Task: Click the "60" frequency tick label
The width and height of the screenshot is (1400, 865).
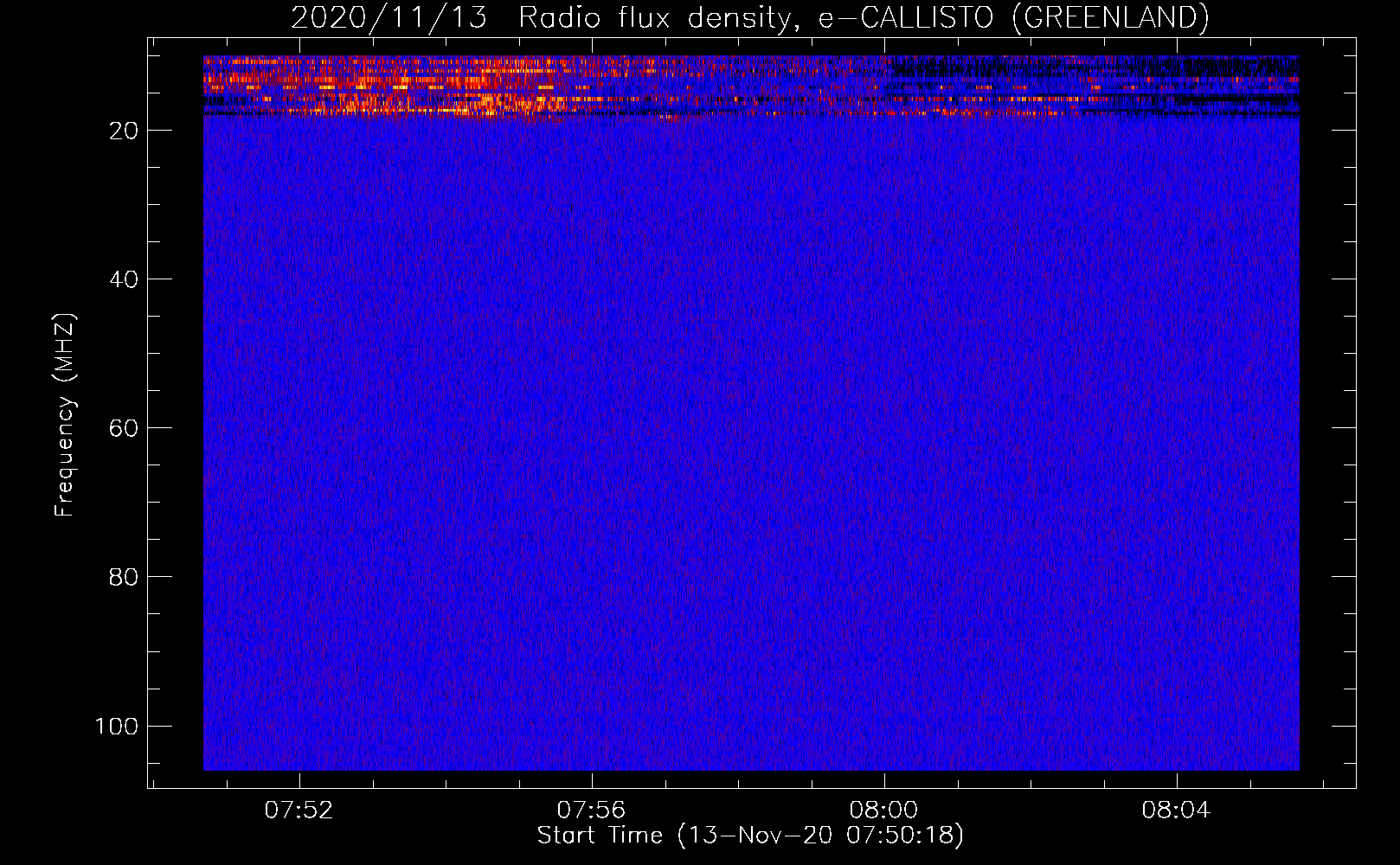Action: [x=124, y=428]
